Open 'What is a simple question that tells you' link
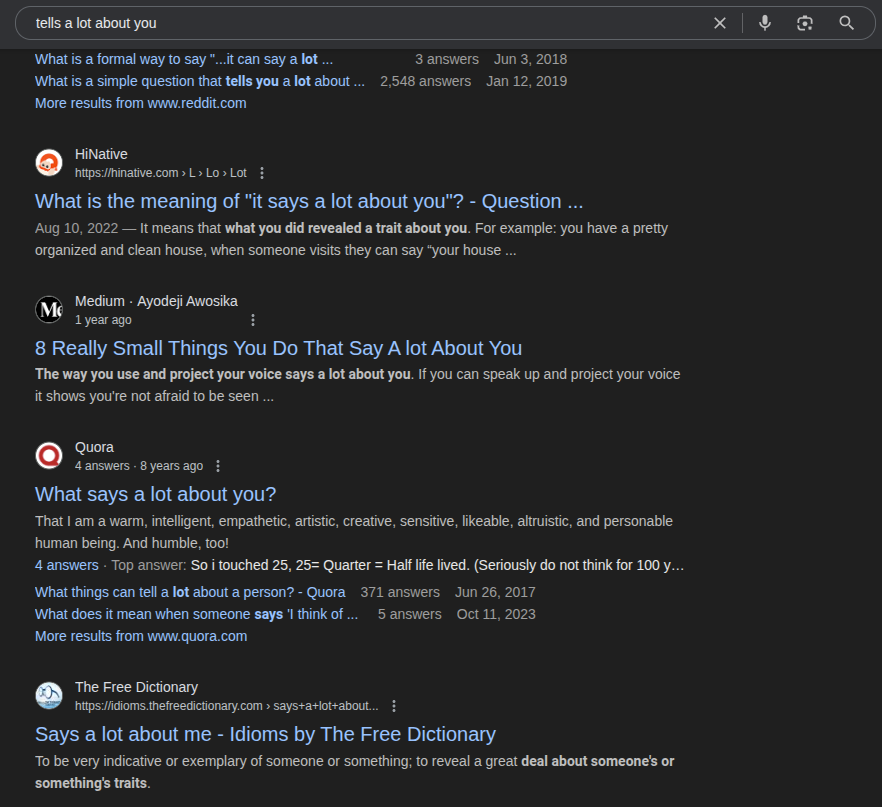Image resolution: width=882 pixels, height=807 pixels. tap(200, 81)
